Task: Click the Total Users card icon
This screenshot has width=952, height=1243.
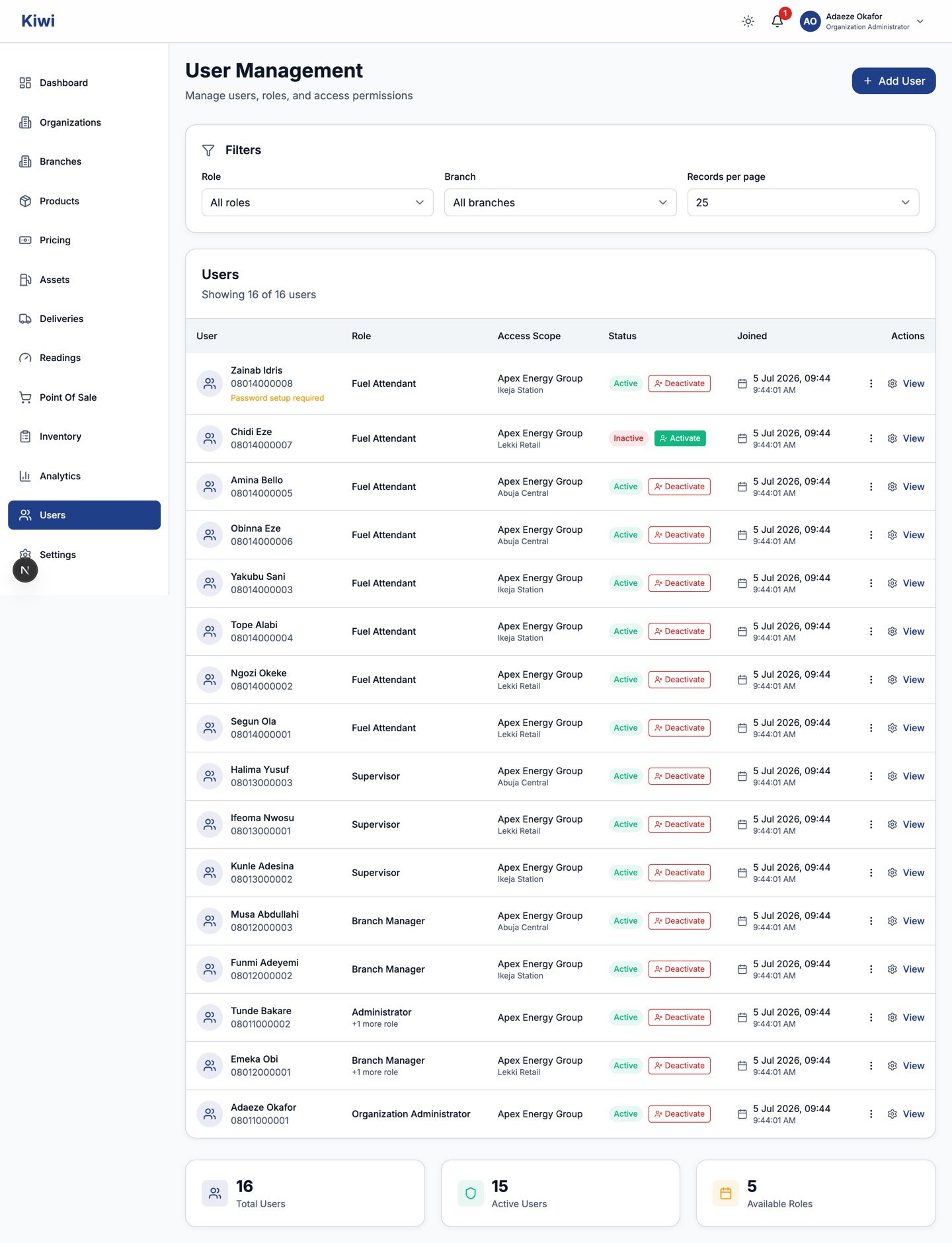Action: (x=215, y=1193)
